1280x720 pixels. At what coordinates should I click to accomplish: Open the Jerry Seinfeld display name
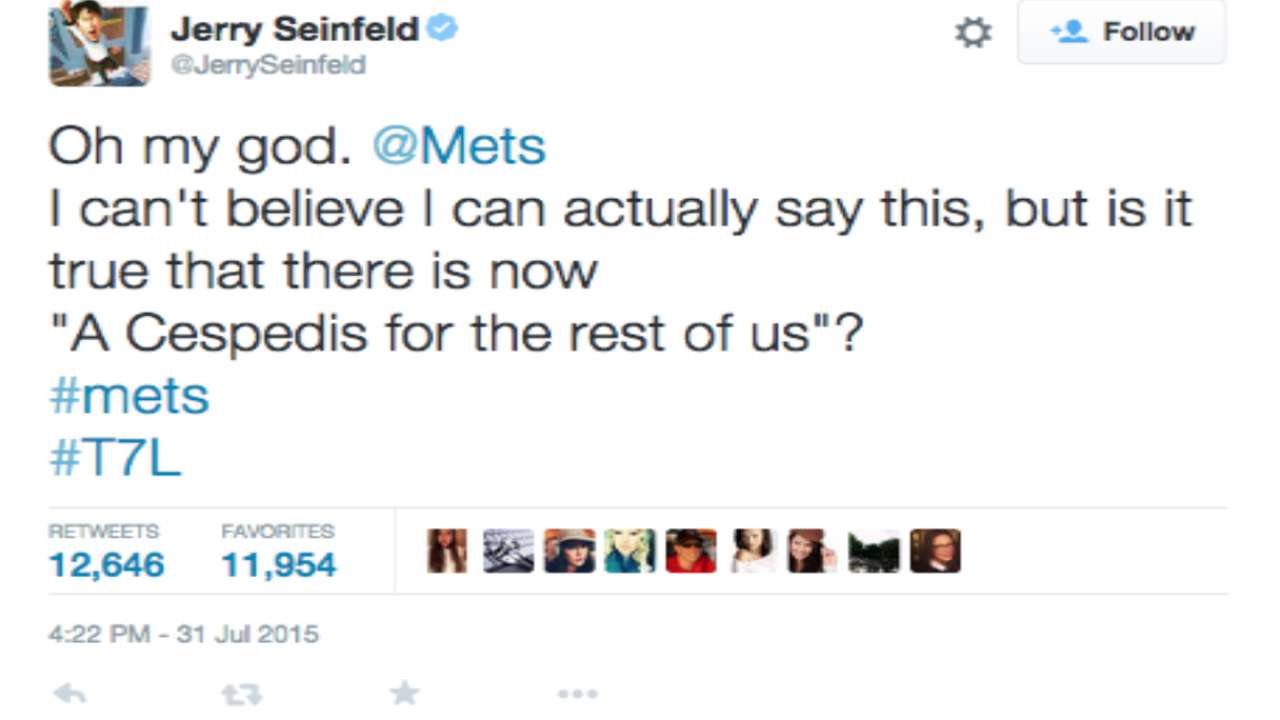click(294, 30)
